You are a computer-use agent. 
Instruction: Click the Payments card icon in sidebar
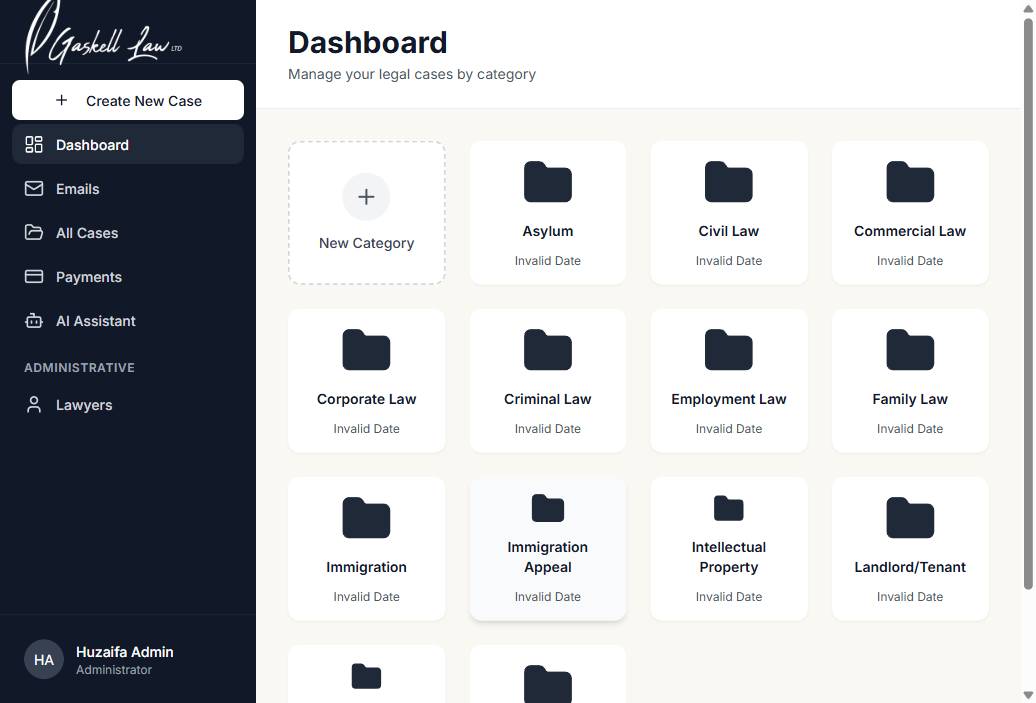pos(33,276)
